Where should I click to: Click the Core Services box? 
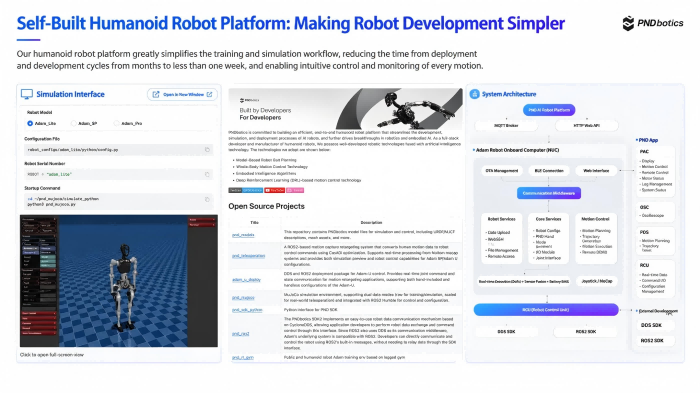[548, 238]
